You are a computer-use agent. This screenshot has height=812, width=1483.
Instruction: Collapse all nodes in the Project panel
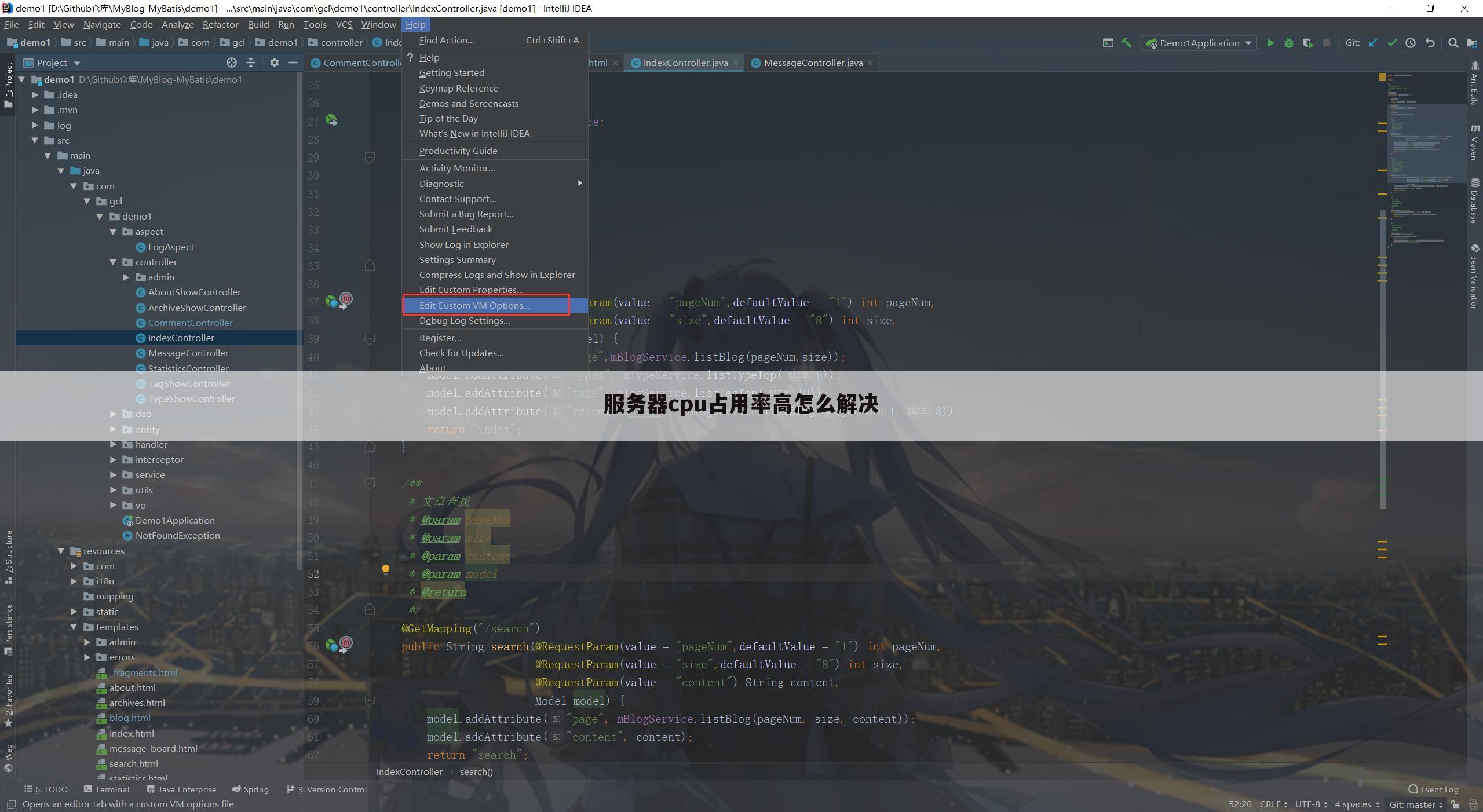[251, 63]
